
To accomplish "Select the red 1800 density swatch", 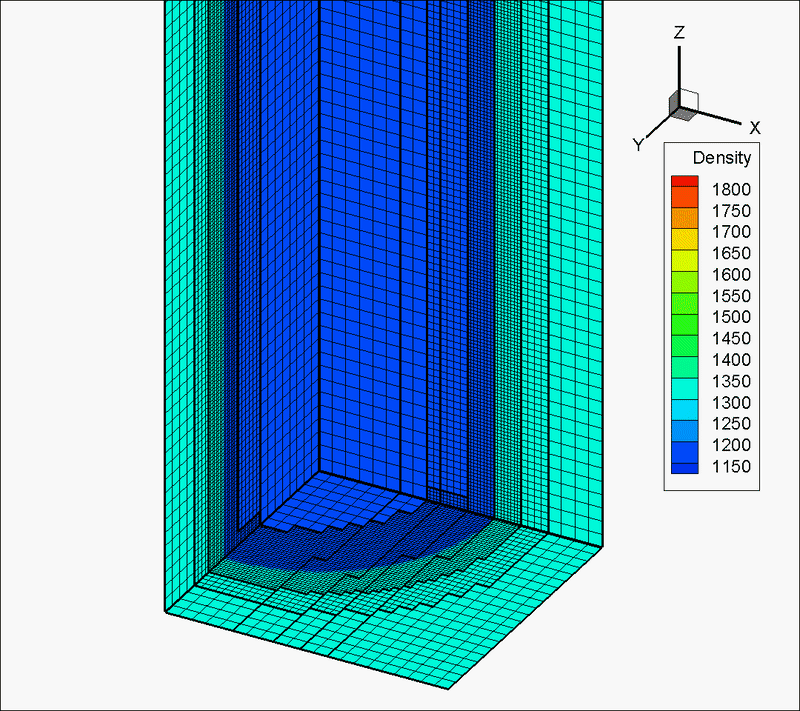I will [x=684, y=181].
